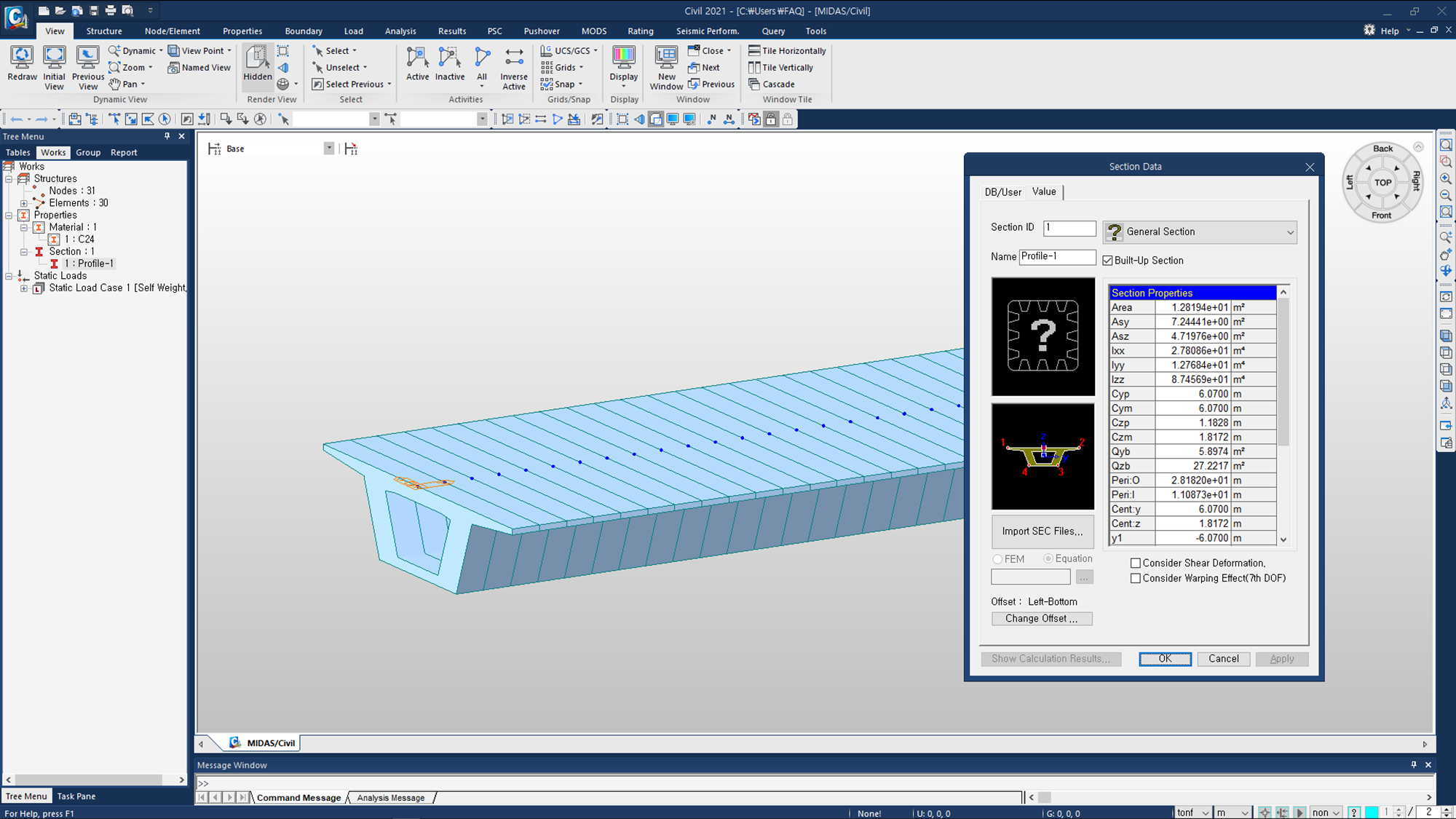Viewport: 1456px width, 819px height.
Task: Close the Section Data dialog
Action: [x=1310, y=167]
